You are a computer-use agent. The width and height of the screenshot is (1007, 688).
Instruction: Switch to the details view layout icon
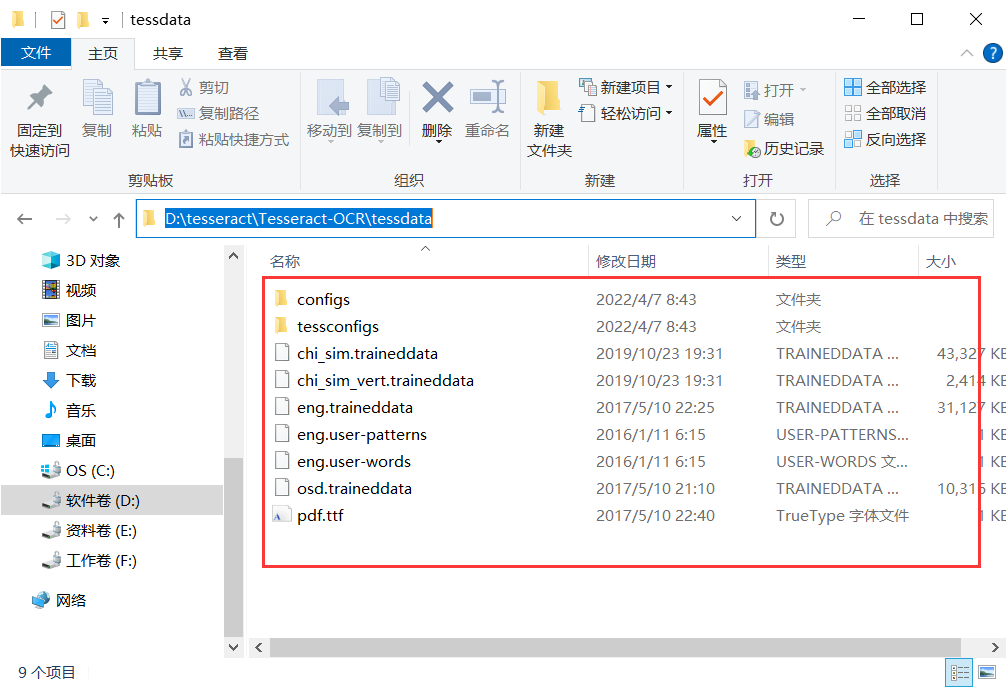coord(959,673)
